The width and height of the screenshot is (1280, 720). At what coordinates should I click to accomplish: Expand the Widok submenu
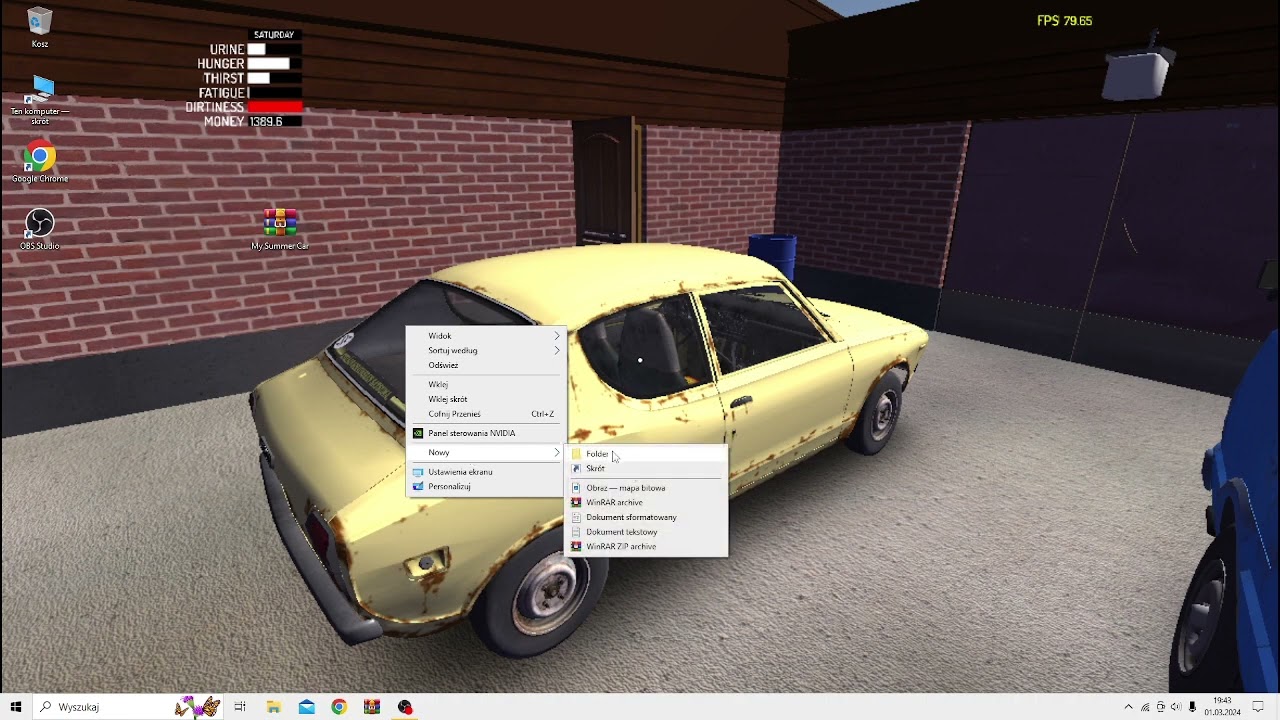tap(486, 336)
